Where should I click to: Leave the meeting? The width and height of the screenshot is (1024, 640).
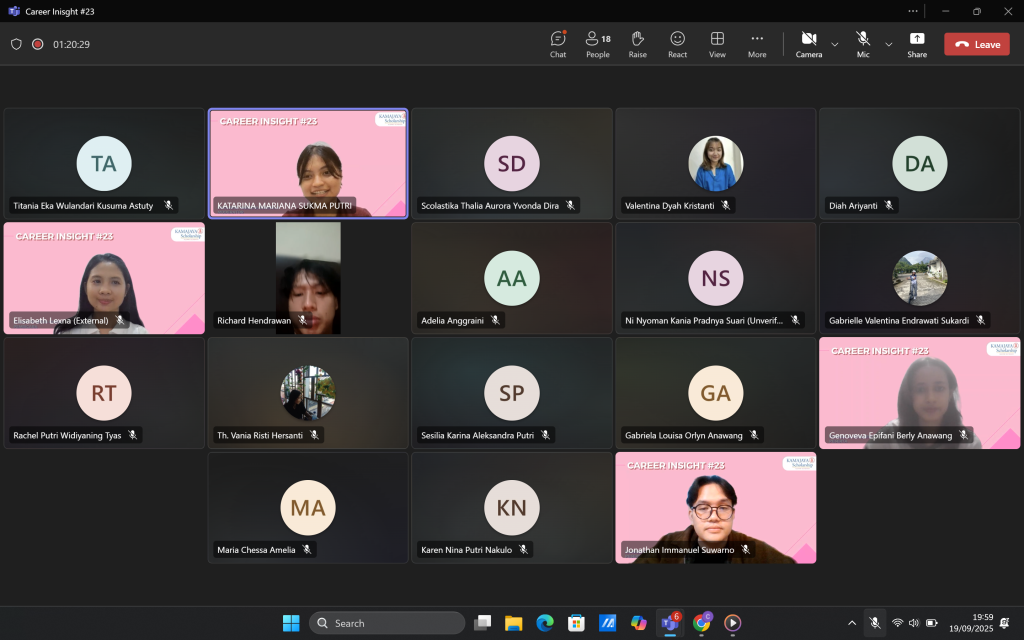976,44
